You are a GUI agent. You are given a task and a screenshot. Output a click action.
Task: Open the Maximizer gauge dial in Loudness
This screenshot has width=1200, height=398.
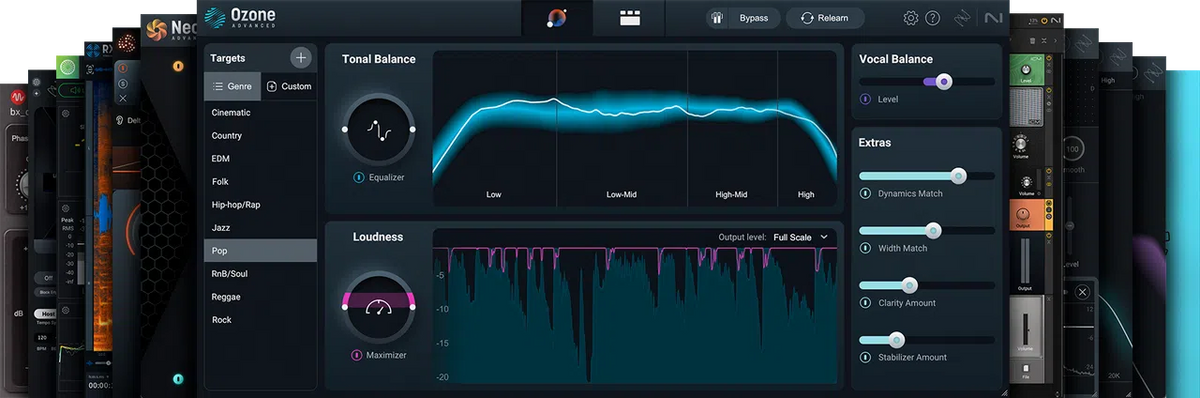[x=380, y=307]
